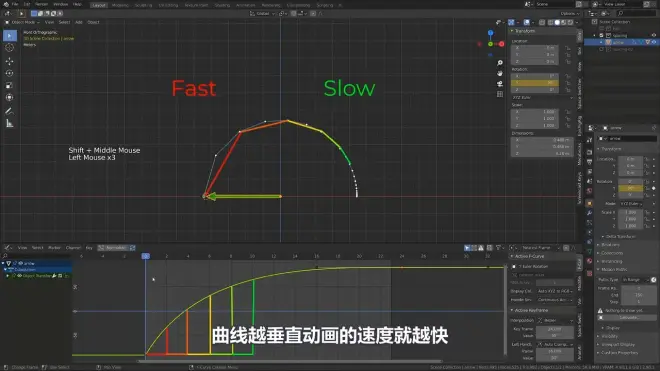Select the Cursor tool in left toolbar

pyautogui.click(x=9, y=48)
